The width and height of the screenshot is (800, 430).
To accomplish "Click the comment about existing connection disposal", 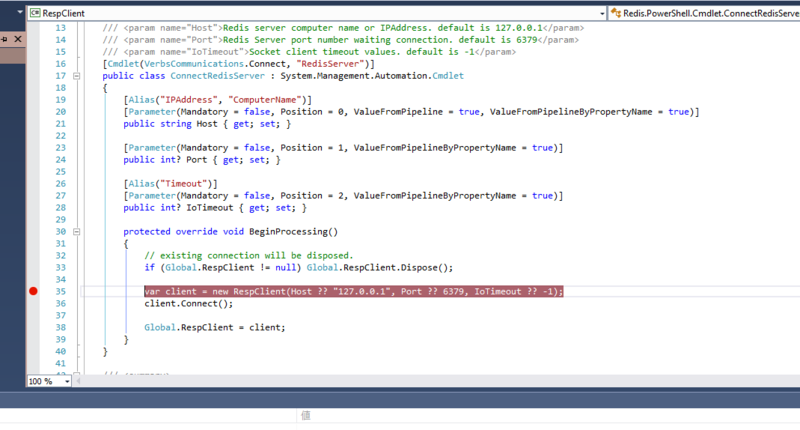I will pos(248,256).
